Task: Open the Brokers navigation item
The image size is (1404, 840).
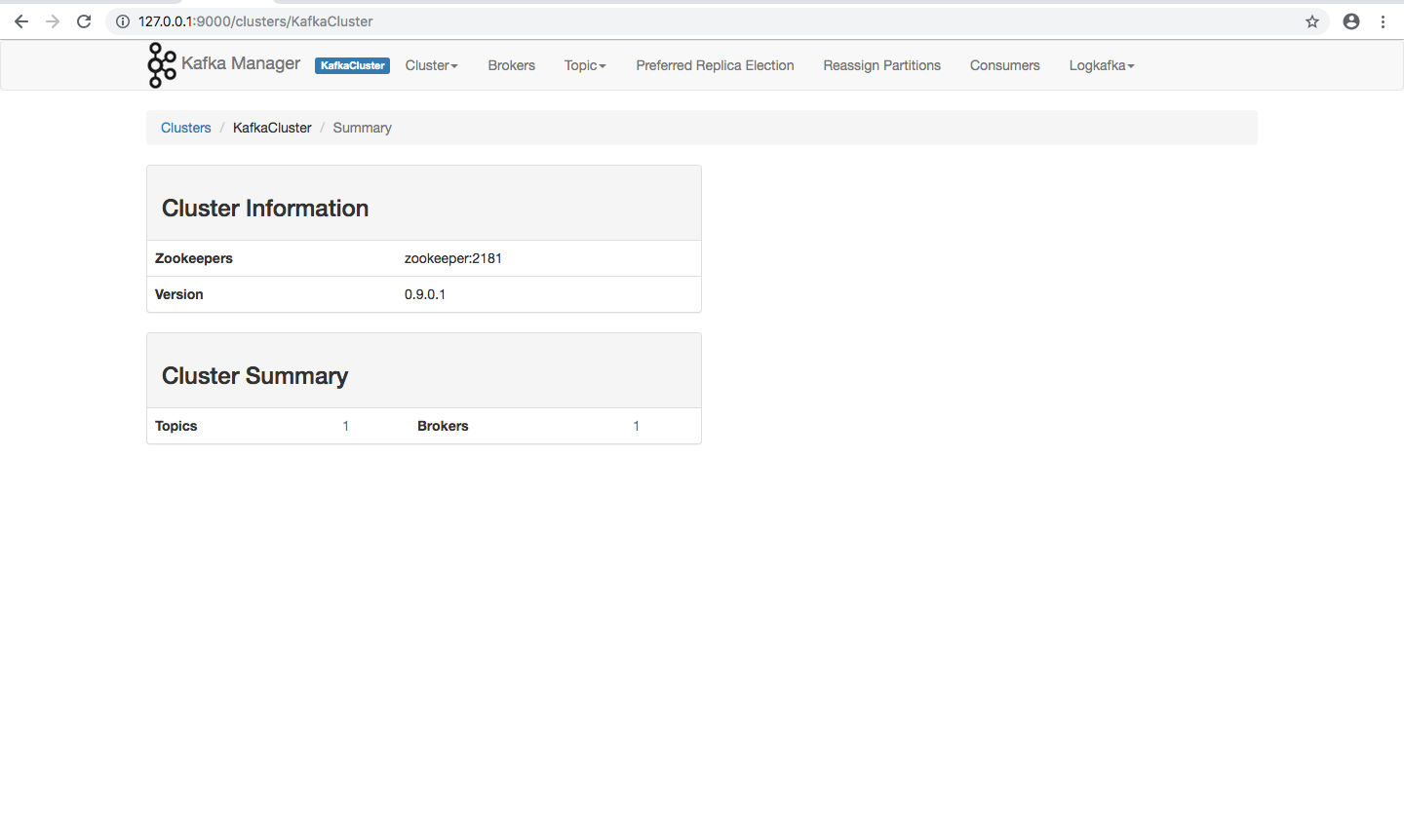Action: point(512,65)
